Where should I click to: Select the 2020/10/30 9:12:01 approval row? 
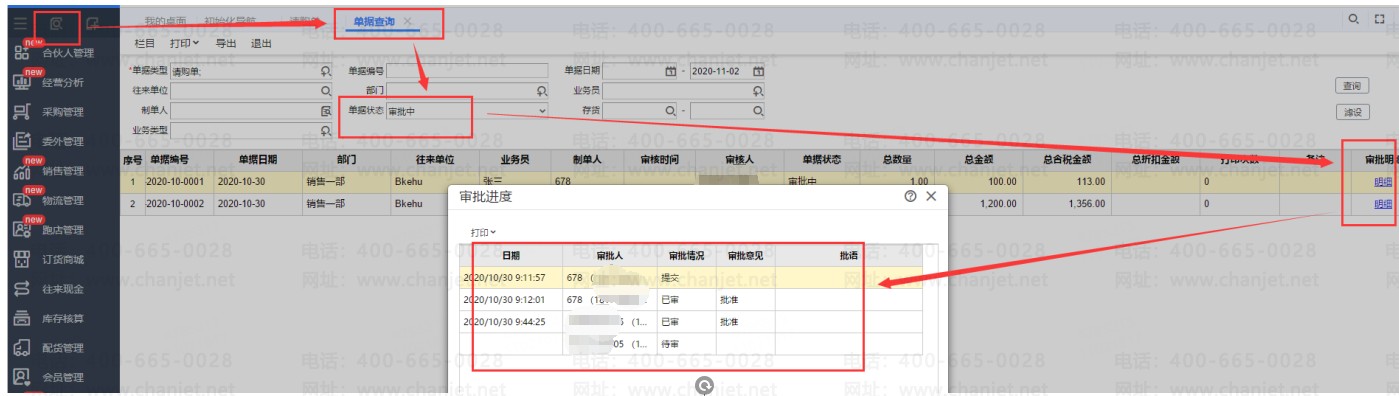[x=691, y=300]
